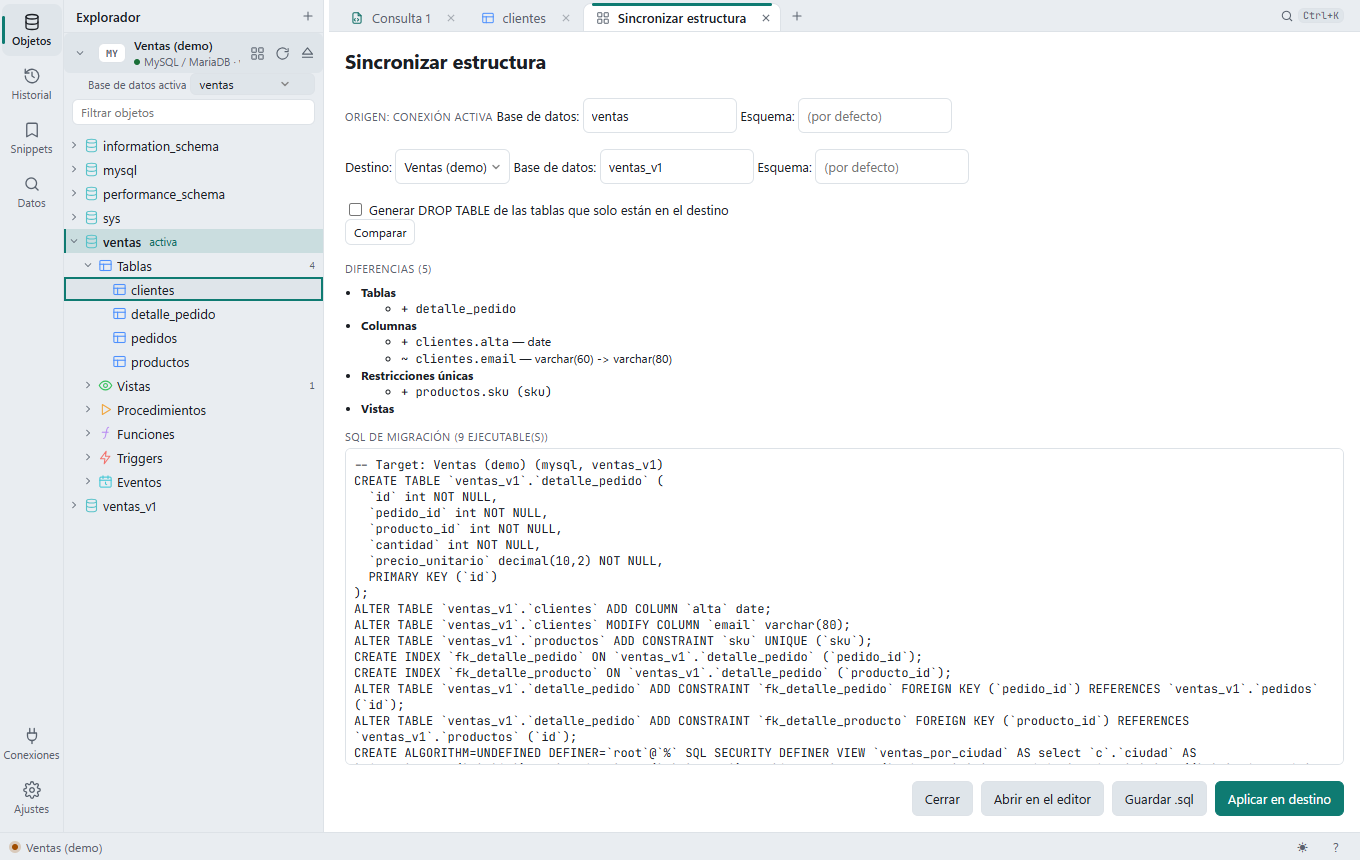
Task: Switch to the Consulta 1 tab
Action: pyautogui.click(x=401, y=18)
